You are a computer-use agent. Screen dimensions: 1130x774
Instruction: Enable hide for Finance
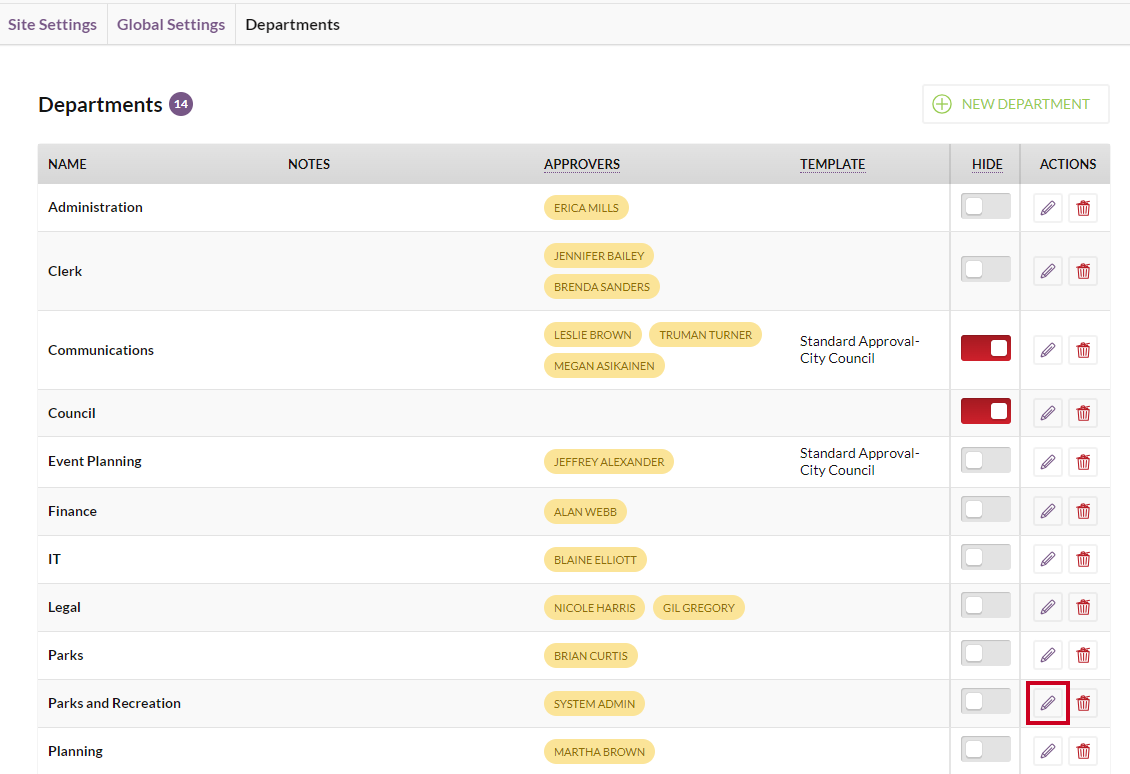tap(986, 509)
